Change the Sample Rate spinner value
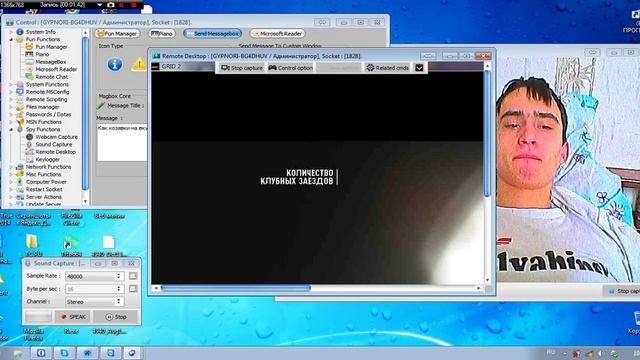The width and height of the screenshot is (640, 360). [x=118, y=276]
